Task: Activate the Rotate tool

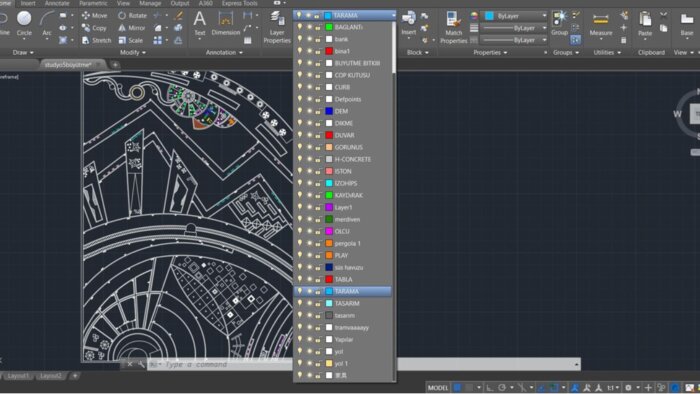Action: (x=132, y=16)
